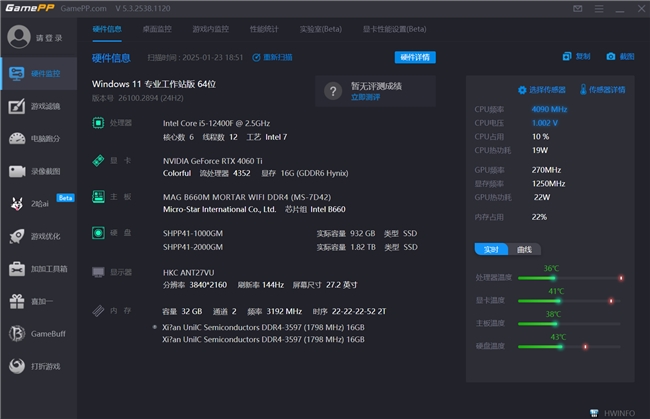Viewport: 650px width, 419px height.
Task: Open 加加工具箱 toolbox icon
Action: coord(17,269)
